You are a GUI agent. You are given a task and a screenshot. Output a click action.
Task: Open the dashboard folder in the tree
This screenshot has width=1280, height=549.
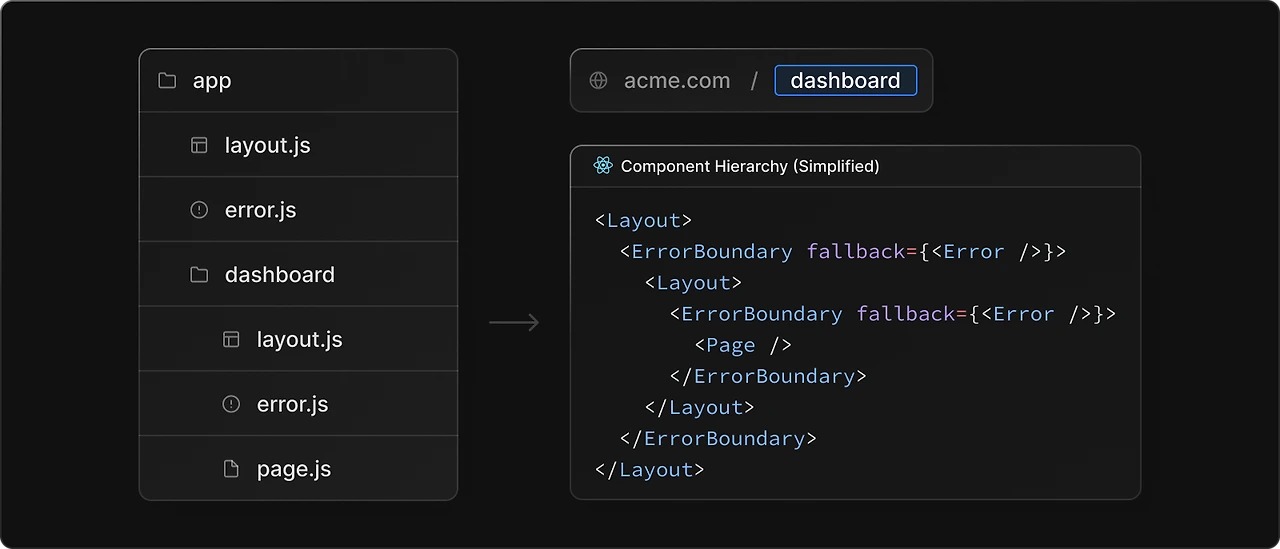coord(280,275)
